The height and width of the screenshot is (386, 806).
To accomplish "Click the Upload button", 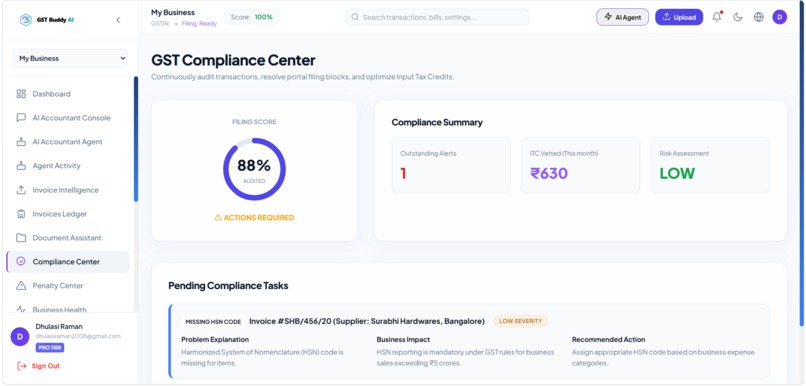I will coord(679,17).
